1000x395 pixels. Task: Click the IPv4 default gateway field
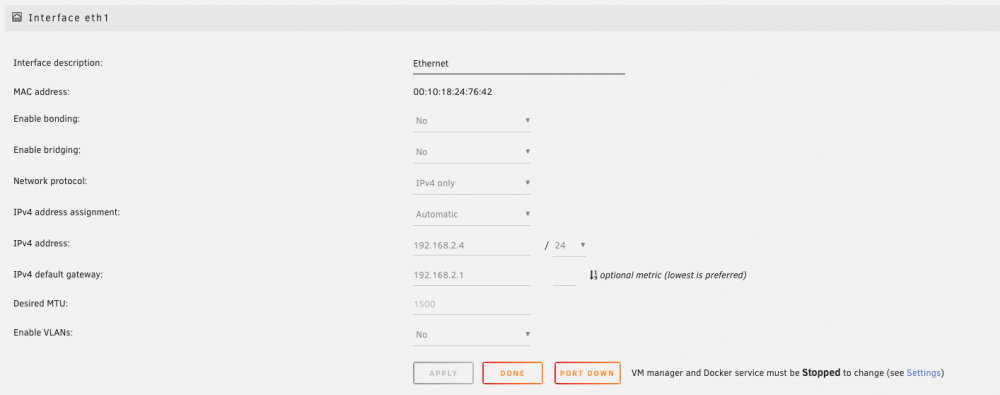[471, 275]
